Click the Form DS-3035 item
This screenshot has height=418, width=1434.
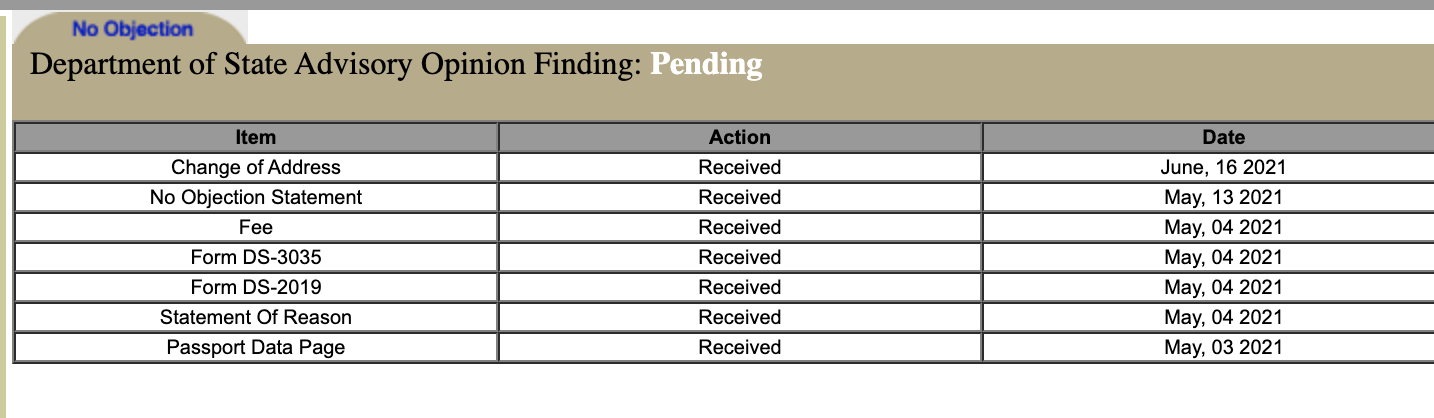[x=256, y=257]
